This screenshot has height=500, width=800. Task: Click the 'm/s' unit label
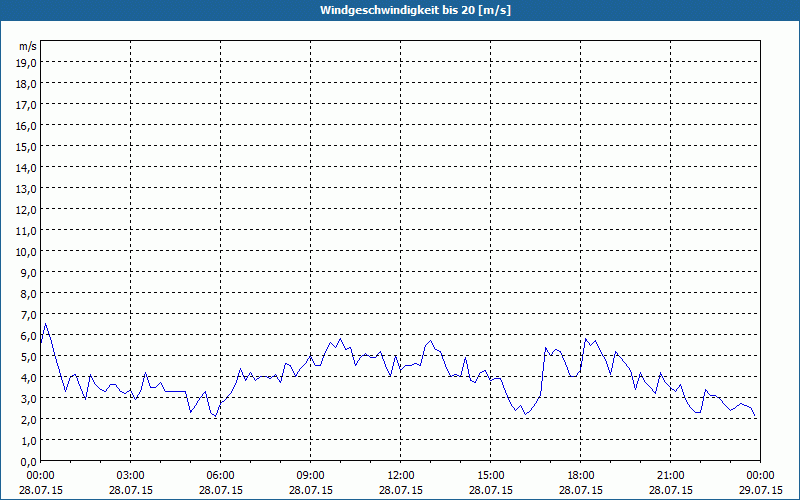click(x=28, y=46)
